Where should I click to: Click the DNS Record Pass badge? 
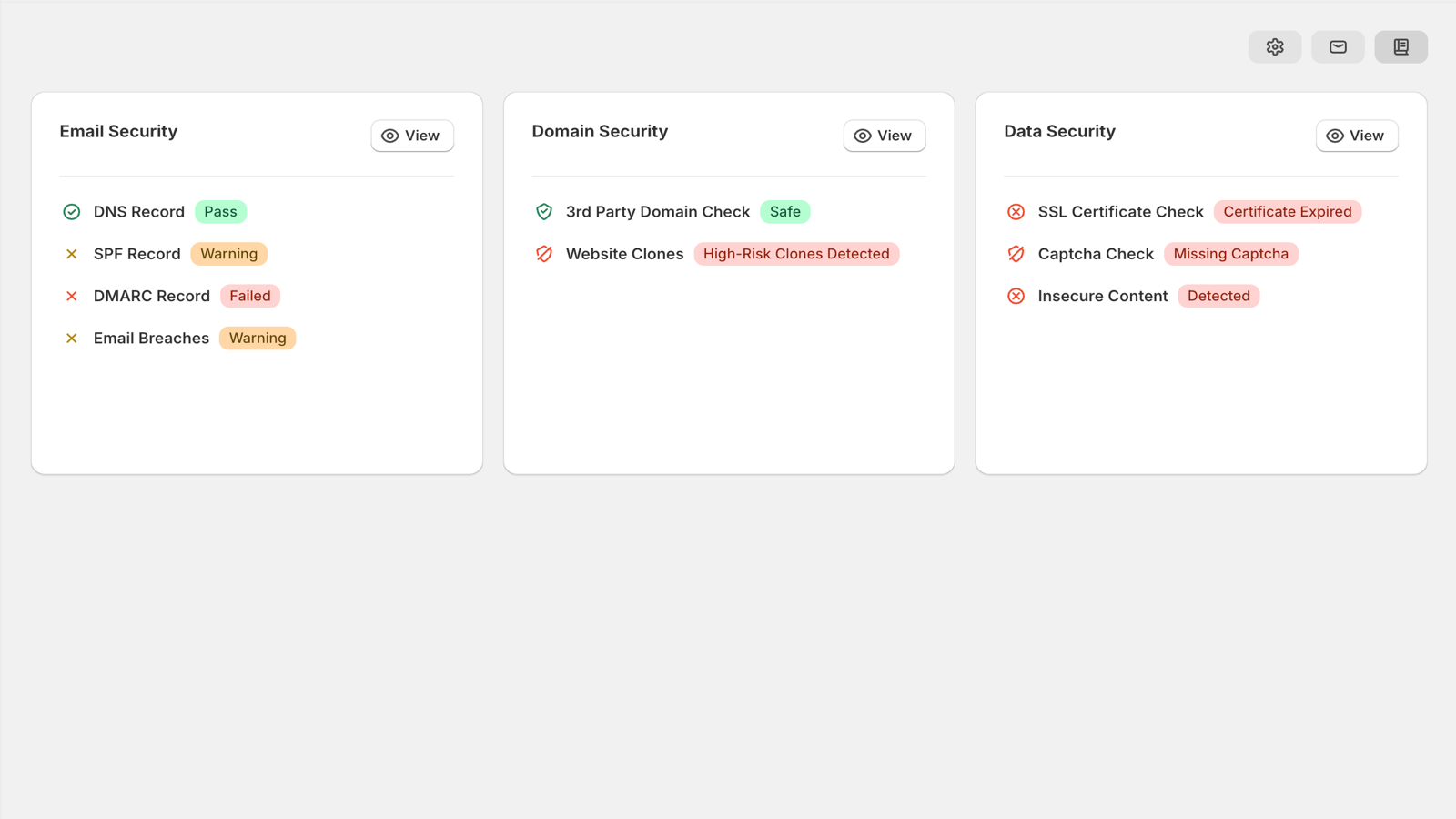click(220, 212)
